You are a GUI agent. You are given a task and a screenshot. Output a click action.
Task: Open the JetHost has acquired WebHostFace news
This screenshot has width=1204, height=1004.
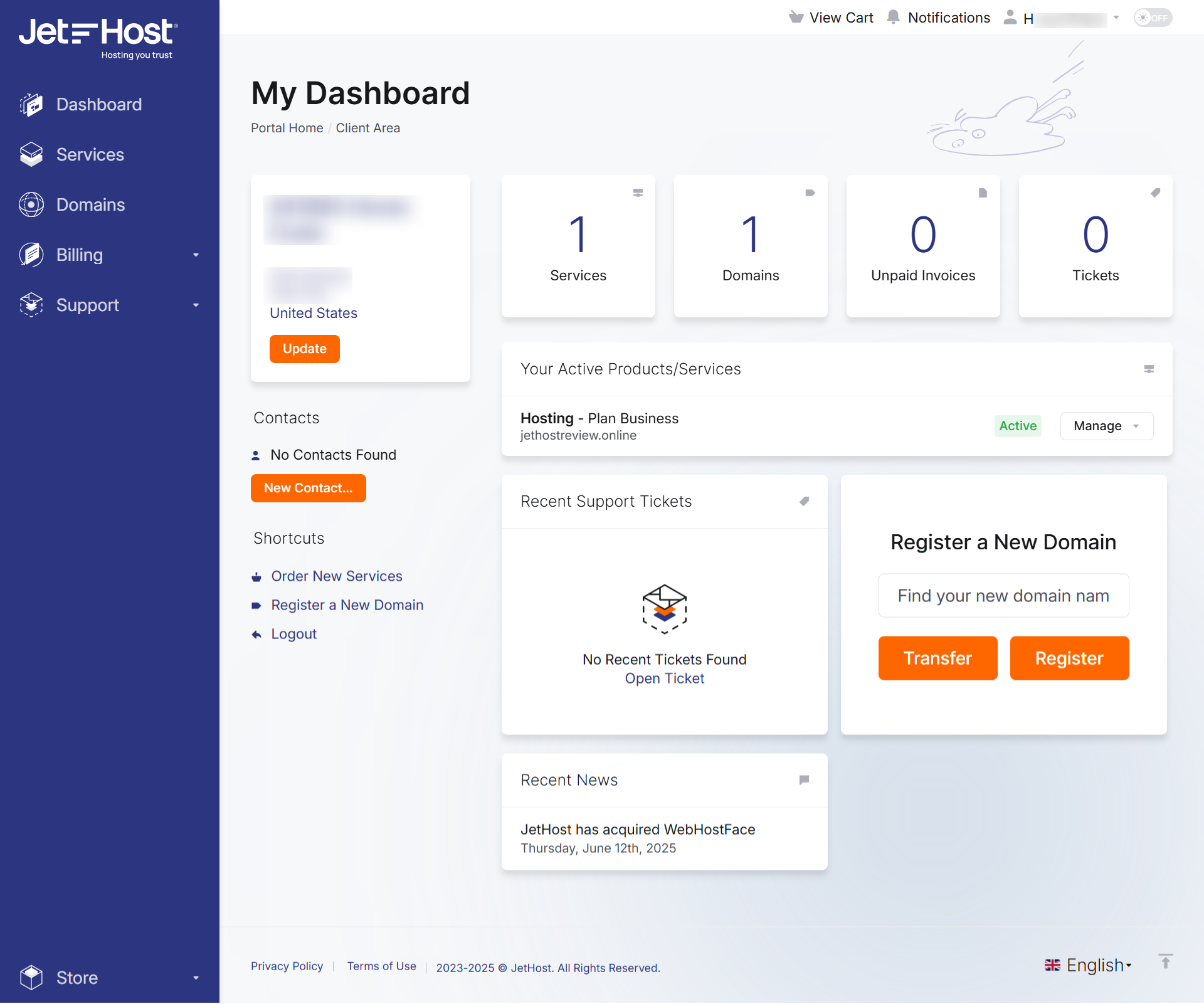click(x=638, y=830)
